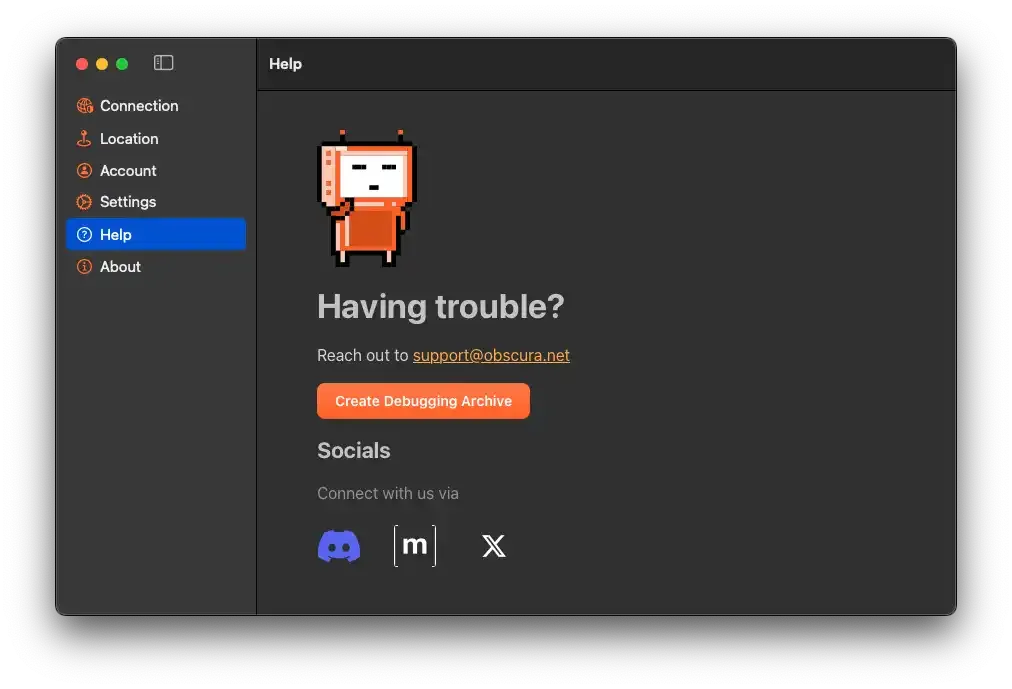The height and width of the screenshot is (689, 1012).
Task: Click Create Debugging Archive button
Action: pos(423,401)
